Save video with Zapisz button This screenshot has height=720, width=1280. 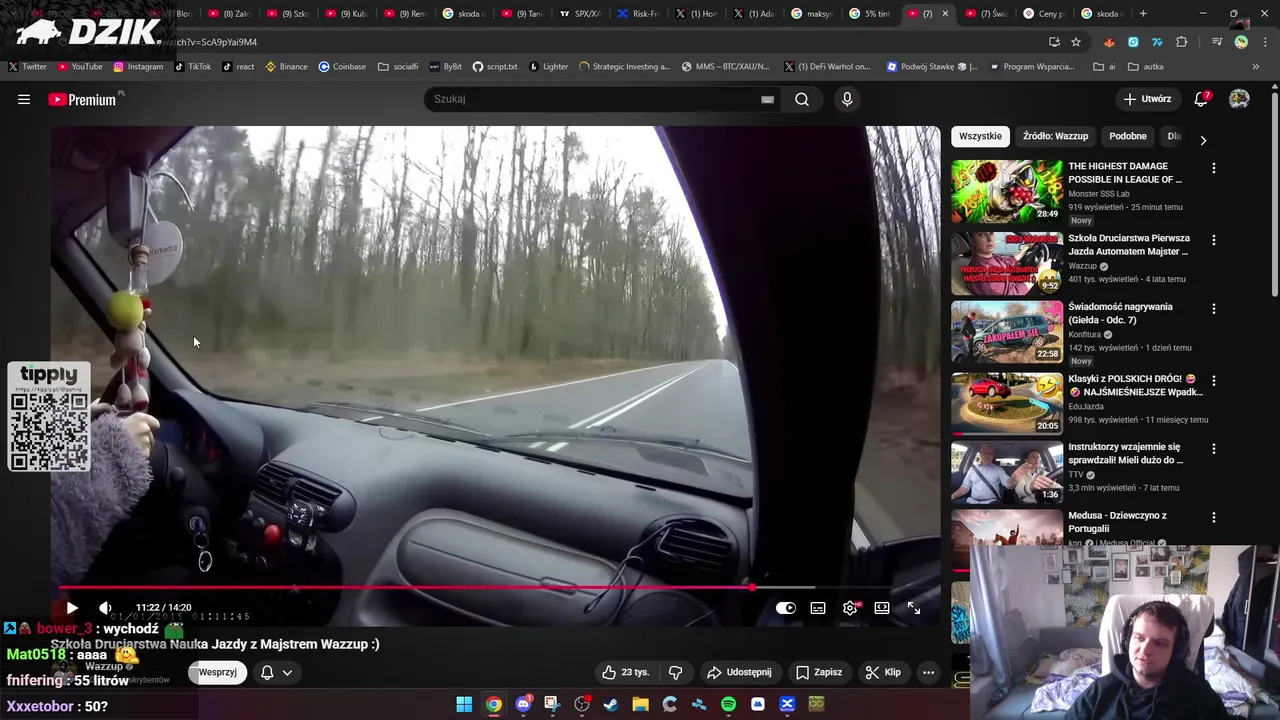(x=818, y=672)
